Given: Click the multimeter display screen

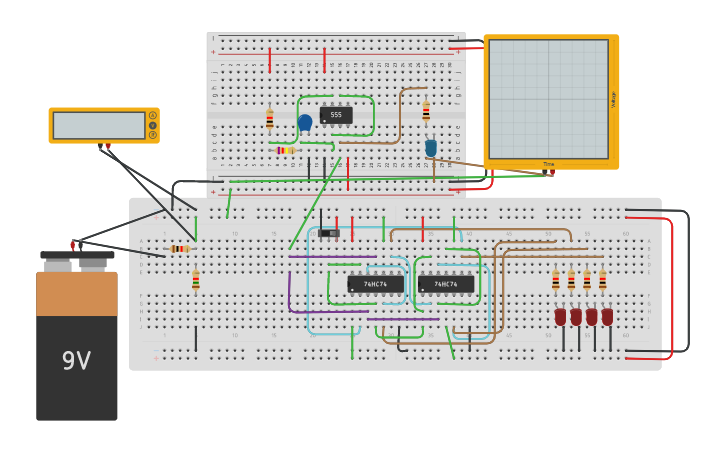Looking at the screenshot, I should tap(99, 125).
